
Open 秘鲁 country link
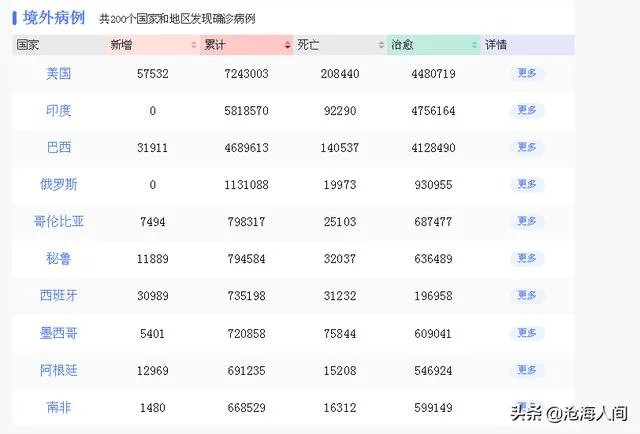[59, 258]
